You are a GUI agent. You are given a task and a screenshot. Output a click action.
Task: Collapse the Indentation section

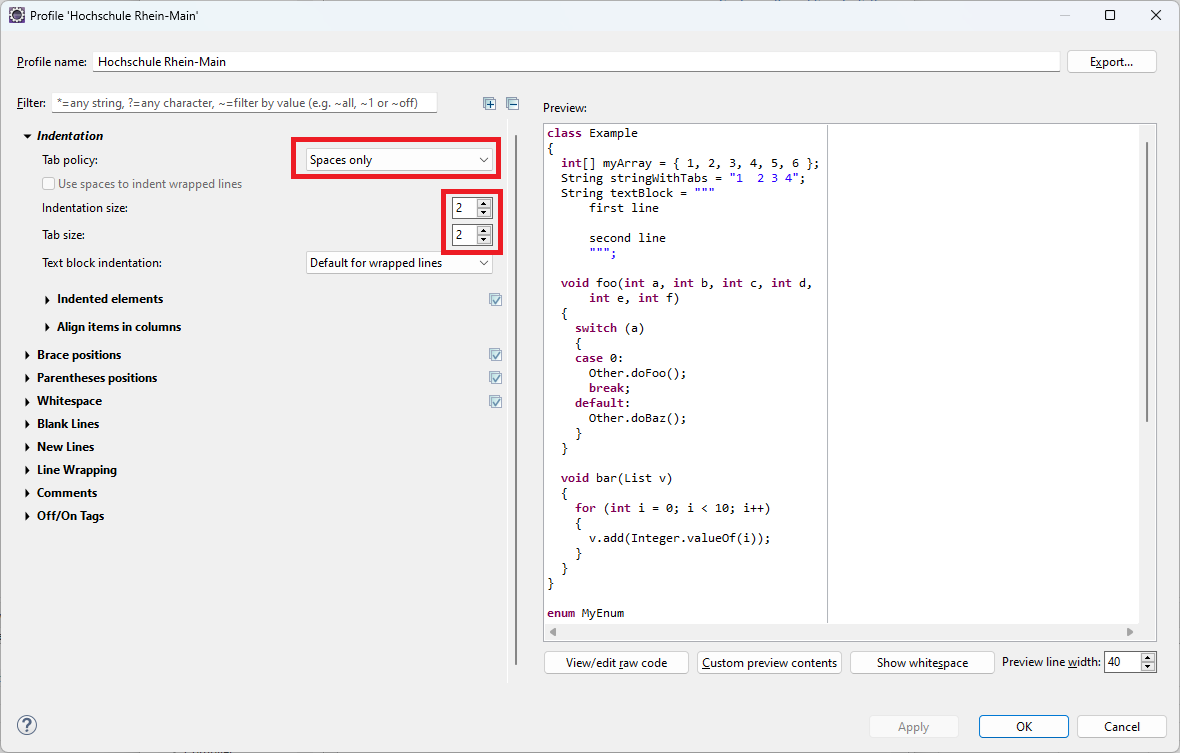pos(27,136)
